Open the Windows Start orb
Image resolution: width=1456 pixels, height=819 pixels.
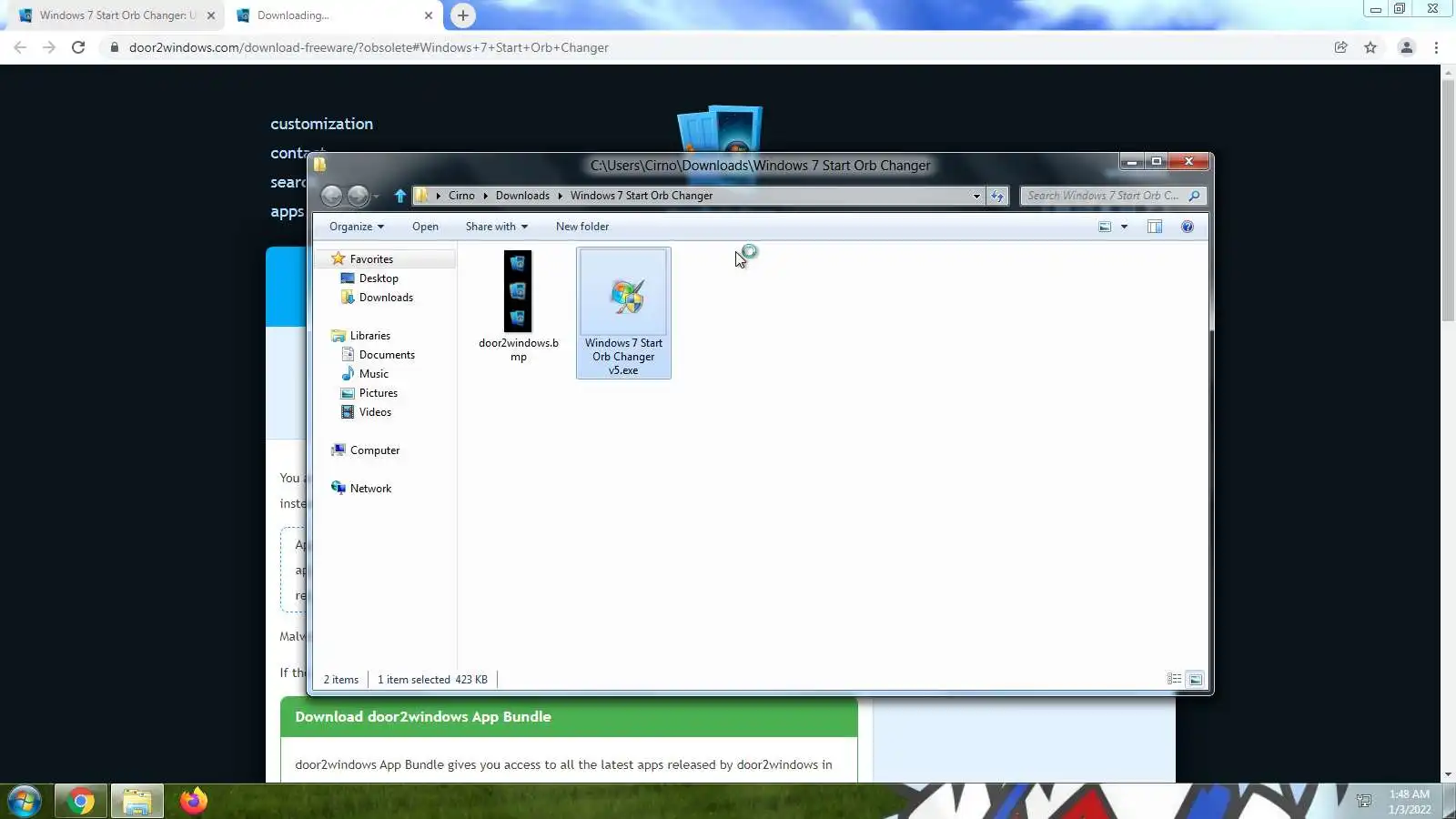click(x=24, y=801)
